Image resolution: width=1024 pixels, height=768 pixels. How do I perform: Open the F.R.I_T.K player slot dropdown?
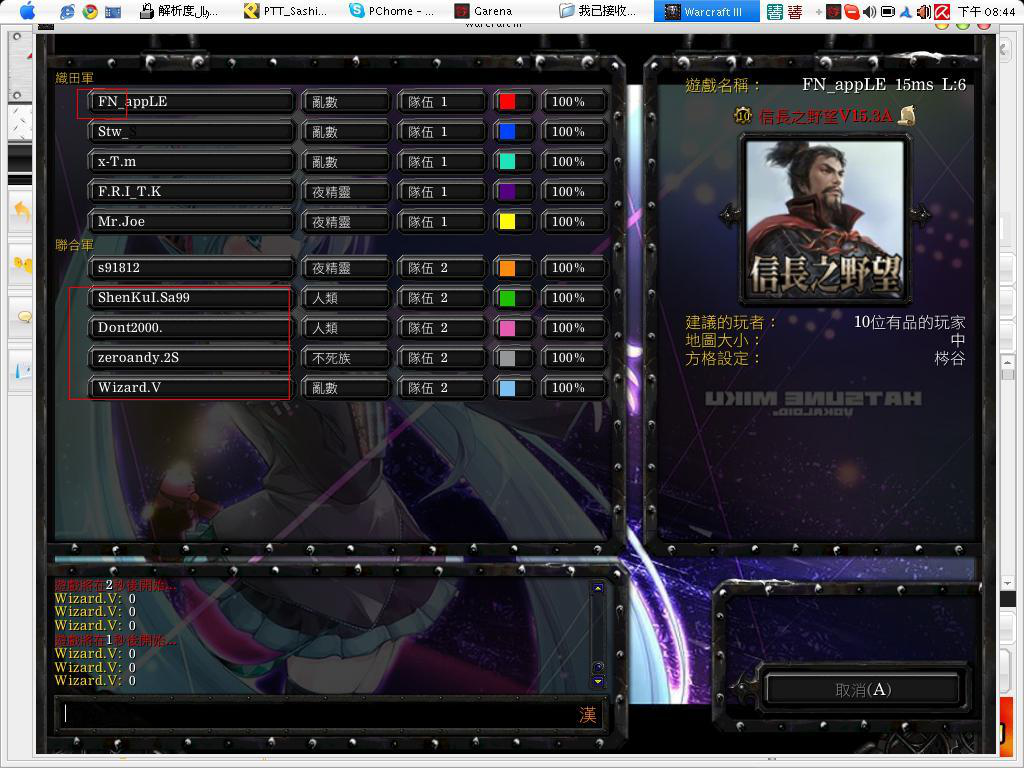(x=191, y=192)
